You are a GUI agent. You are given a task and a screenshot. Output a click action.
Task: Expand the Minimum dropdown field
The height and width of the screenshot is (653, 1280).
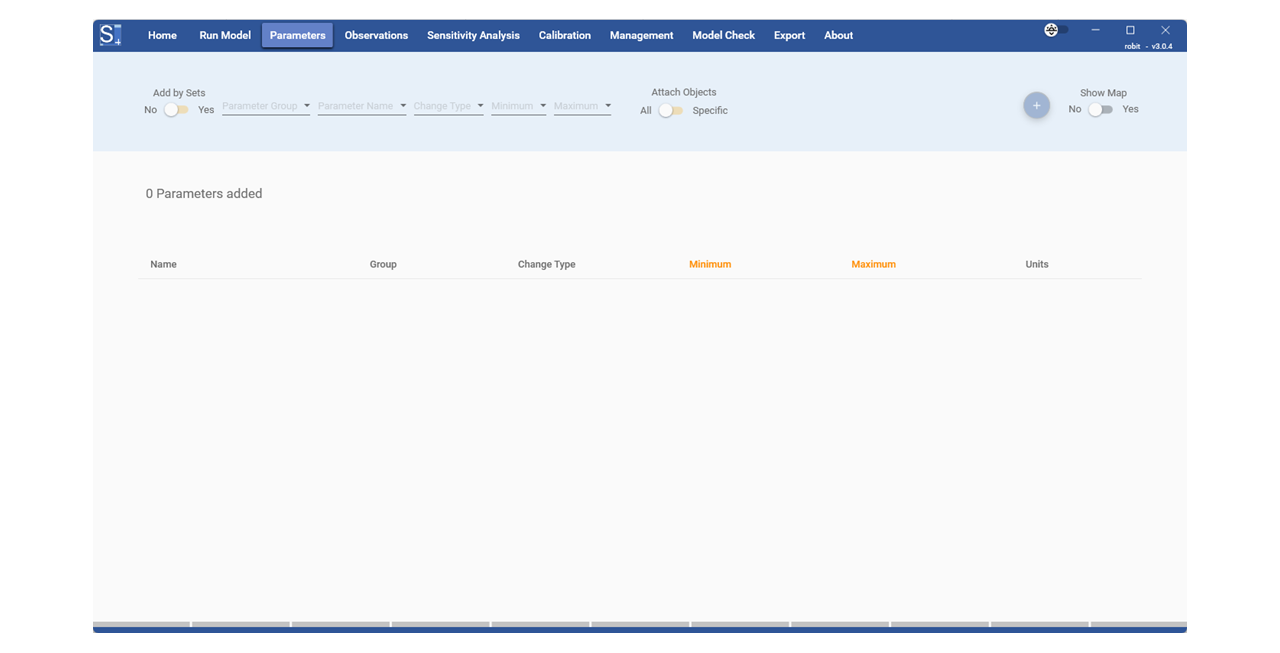point(518,106)
